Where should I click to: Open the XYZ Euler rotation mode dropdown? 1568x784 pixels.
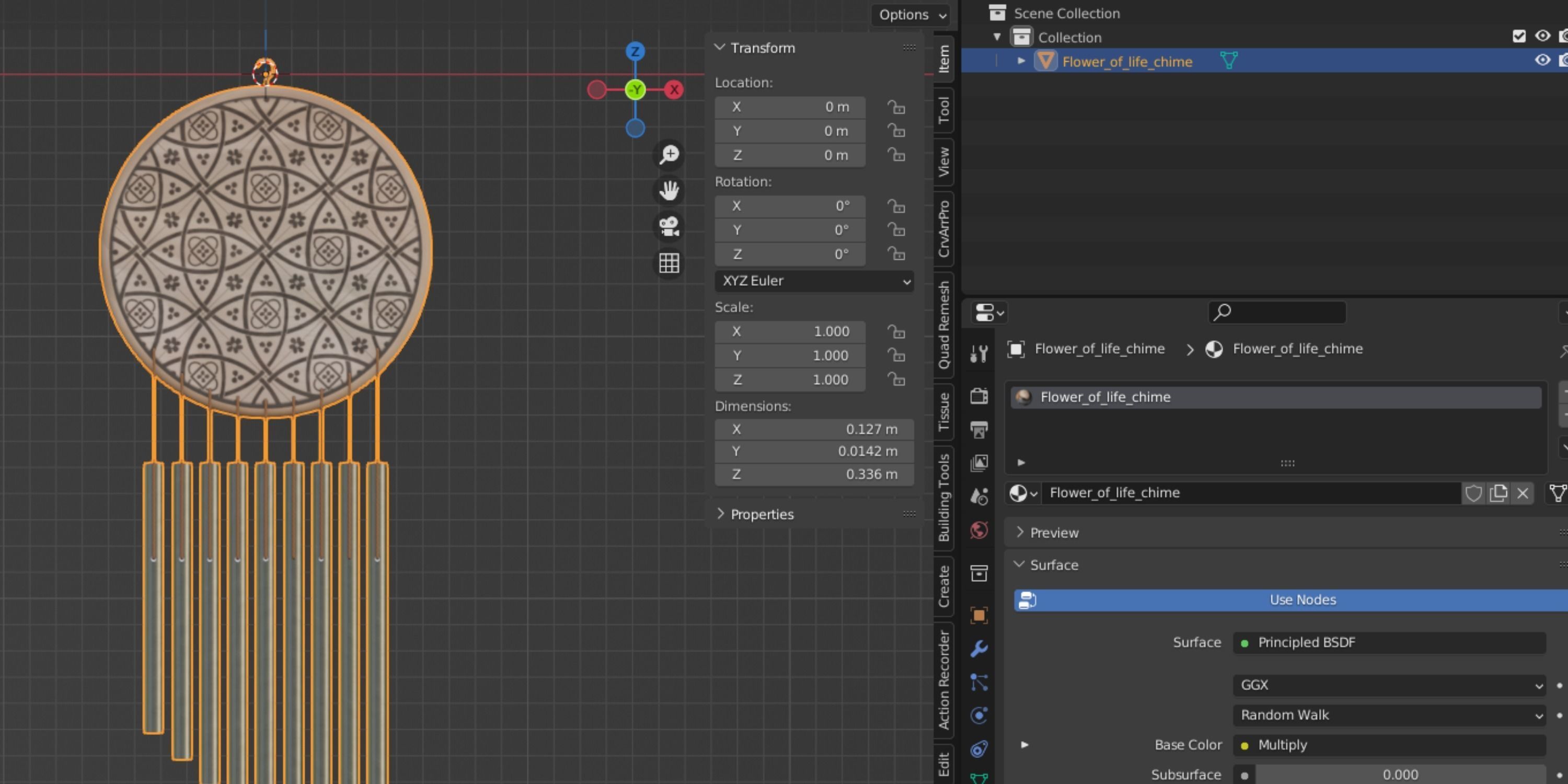(814, 281)
